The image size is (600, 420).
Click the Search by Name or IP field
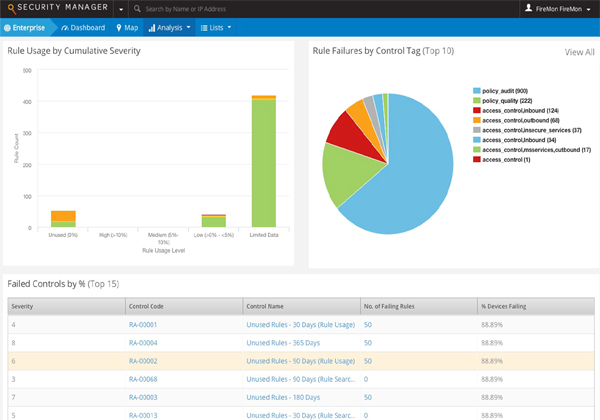pyautogui.click(x=200, y=9)
